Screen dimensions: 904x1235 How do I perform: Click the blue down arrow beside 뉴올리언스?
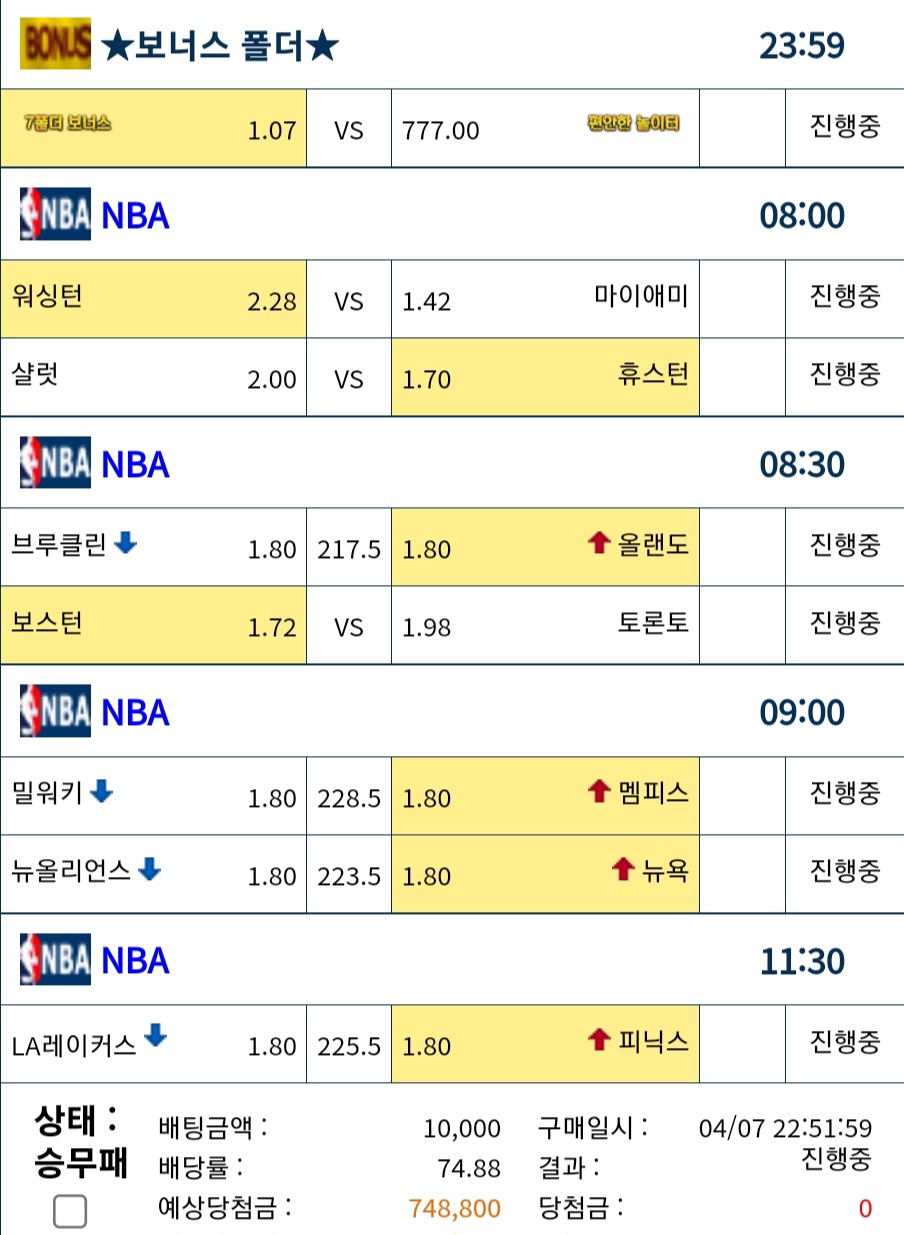point(149,869)
